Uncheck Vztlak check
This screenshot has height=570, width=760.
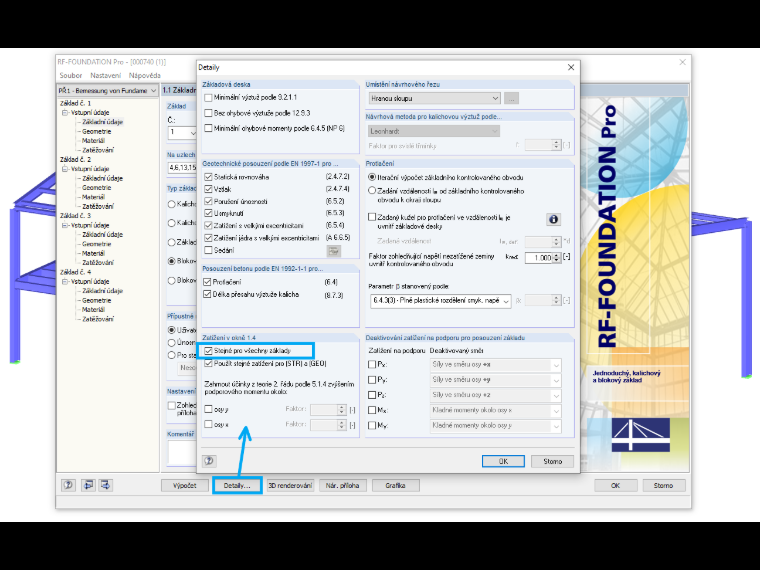tap(208, 189)
